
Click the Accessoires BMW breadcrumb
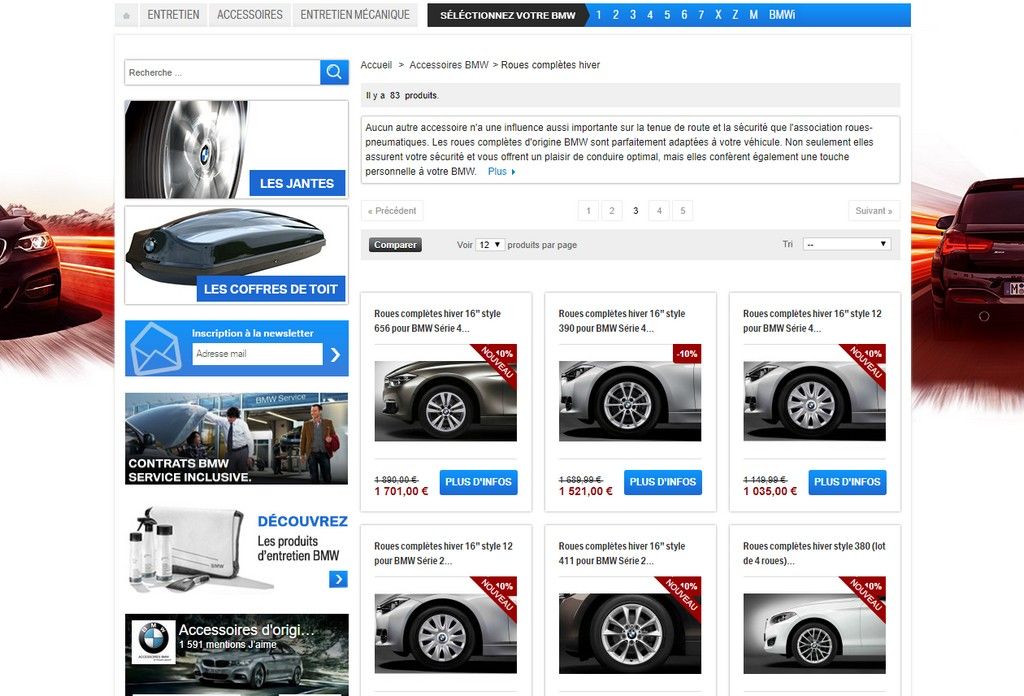click(449, 65)
